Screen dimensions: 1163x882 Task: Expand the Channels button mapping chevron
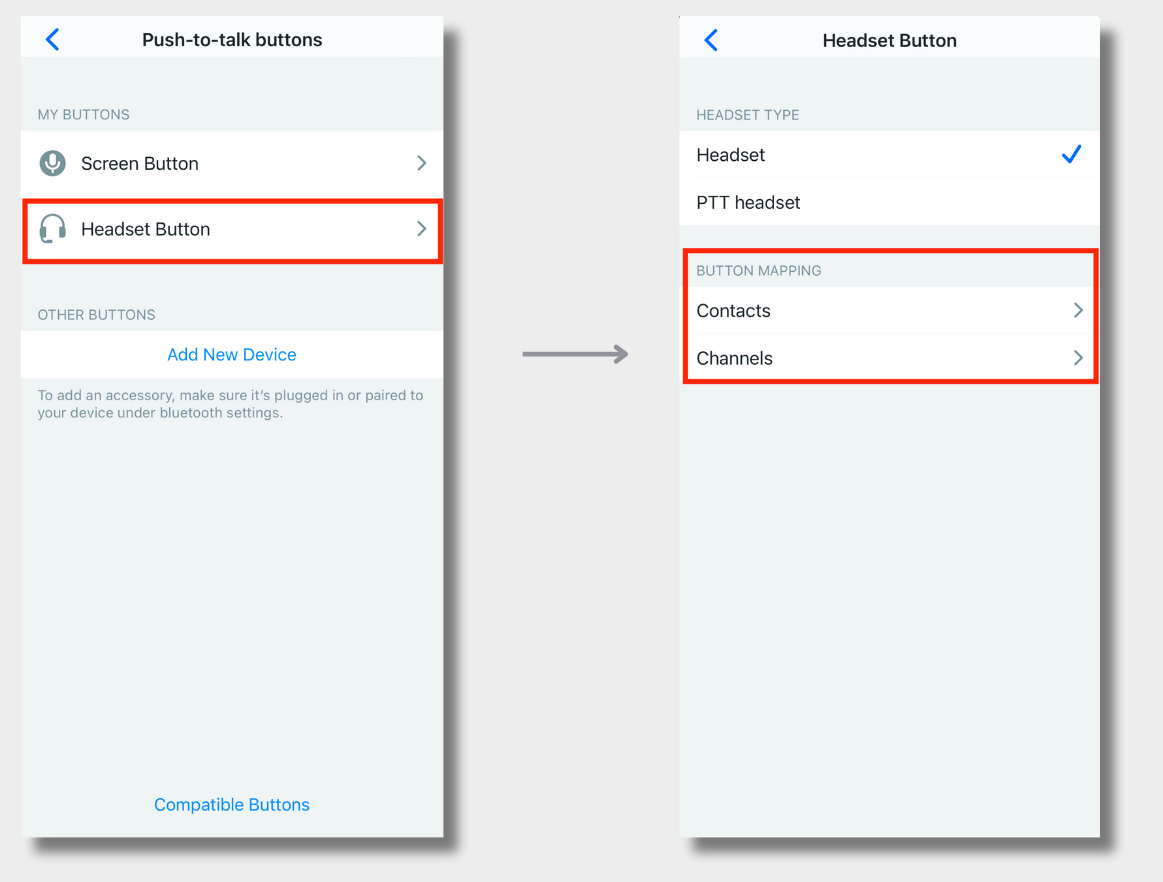1077,358
